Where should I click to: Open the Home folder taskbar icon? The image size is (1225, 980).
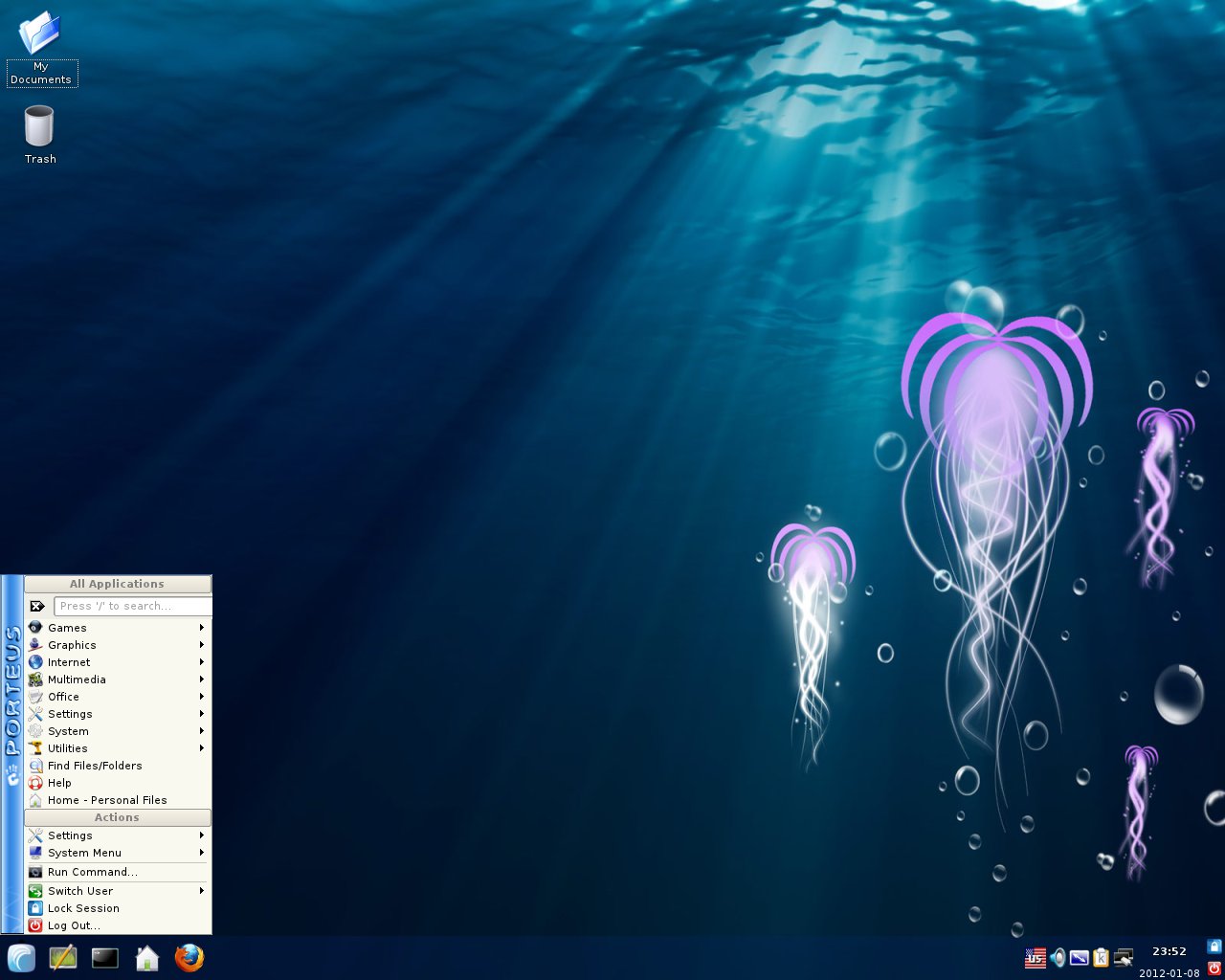click(147, 958)
